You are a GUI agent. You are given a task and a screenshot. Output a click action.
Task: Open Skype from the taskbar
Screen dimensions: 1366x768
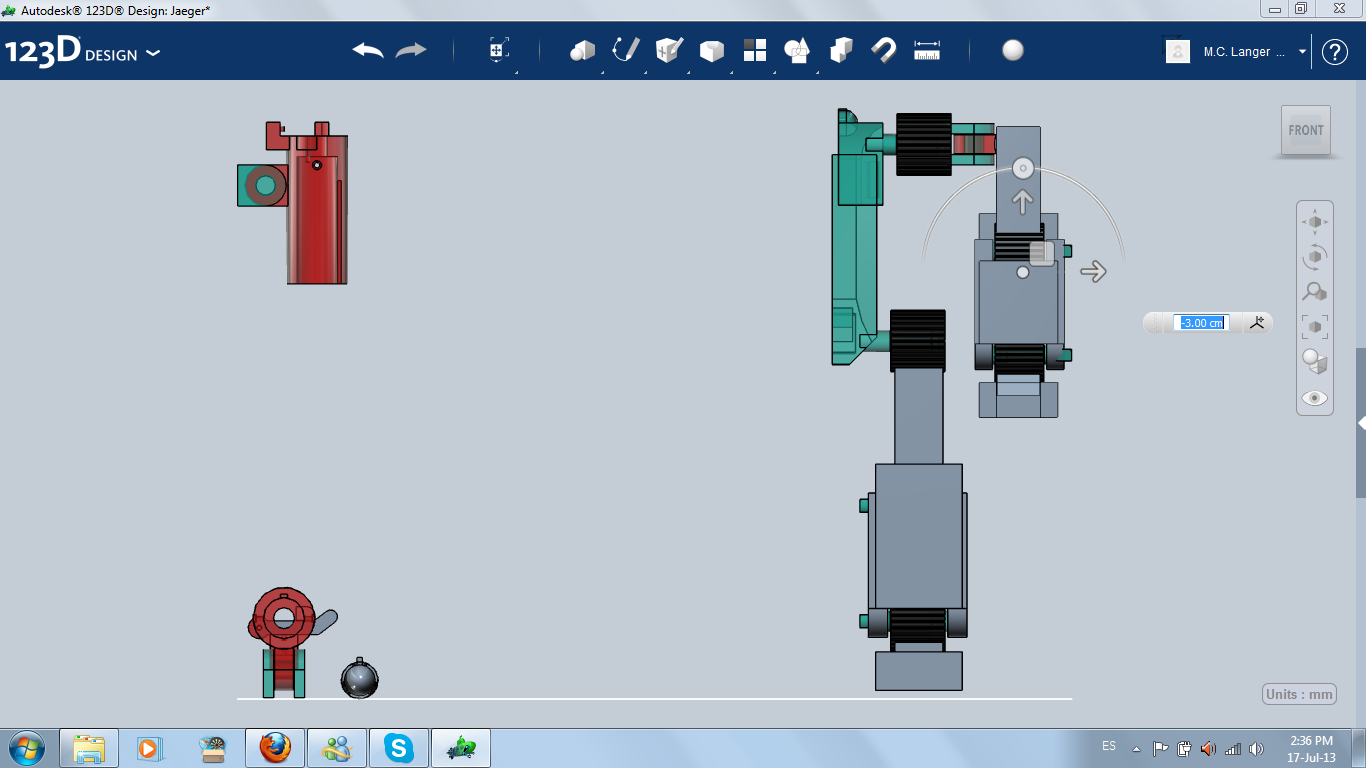coord(400,747)
